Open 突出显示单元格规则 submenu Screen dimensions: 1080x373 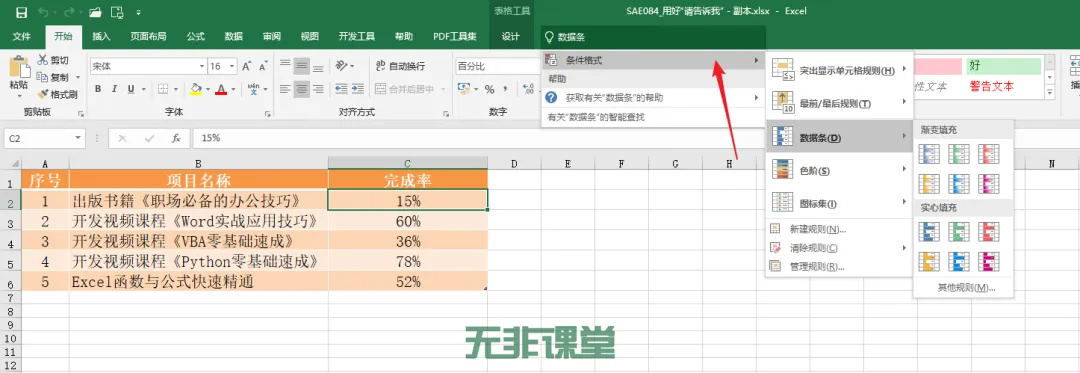[x=839, y=70]
